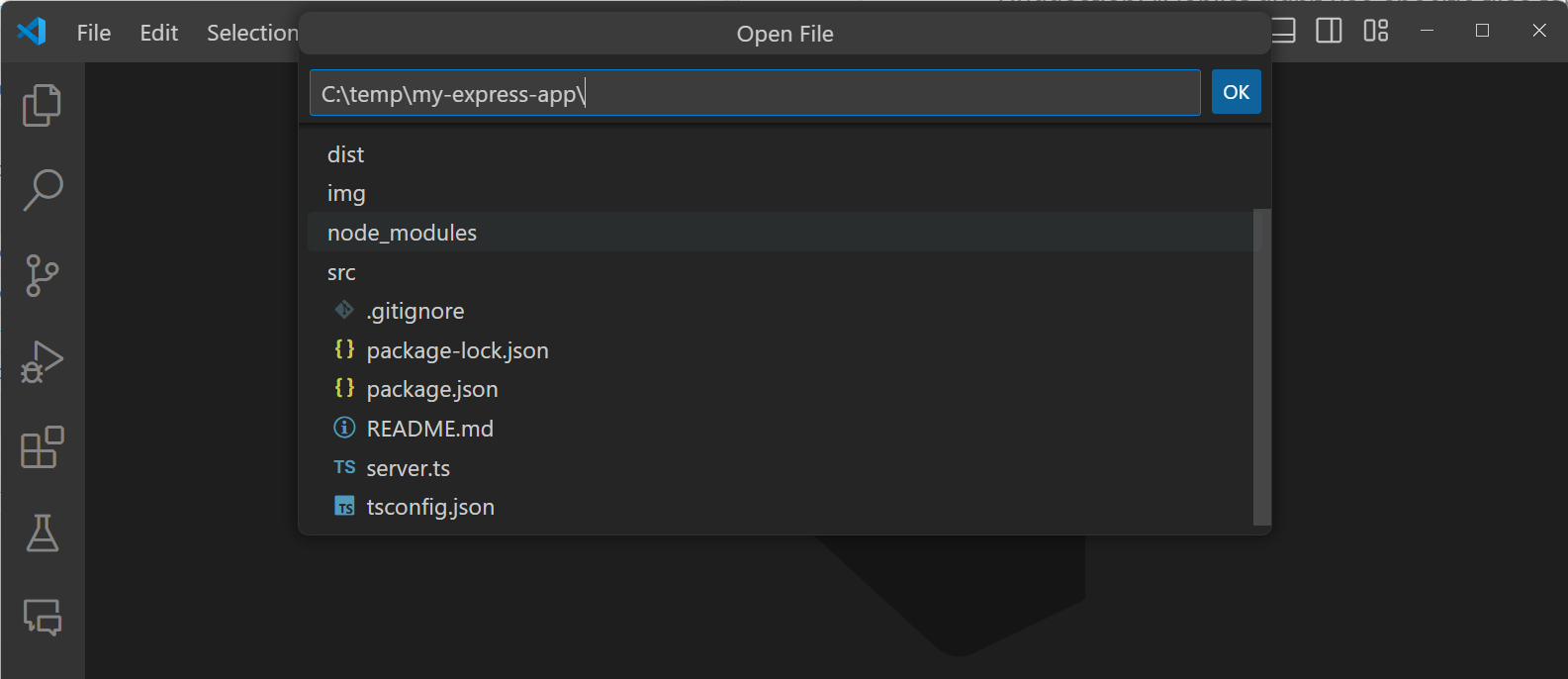Toggle the panel layout icon
The width and height of the screenshot is (1568, 679).
pyautogui.click(x=1283, y=31)
